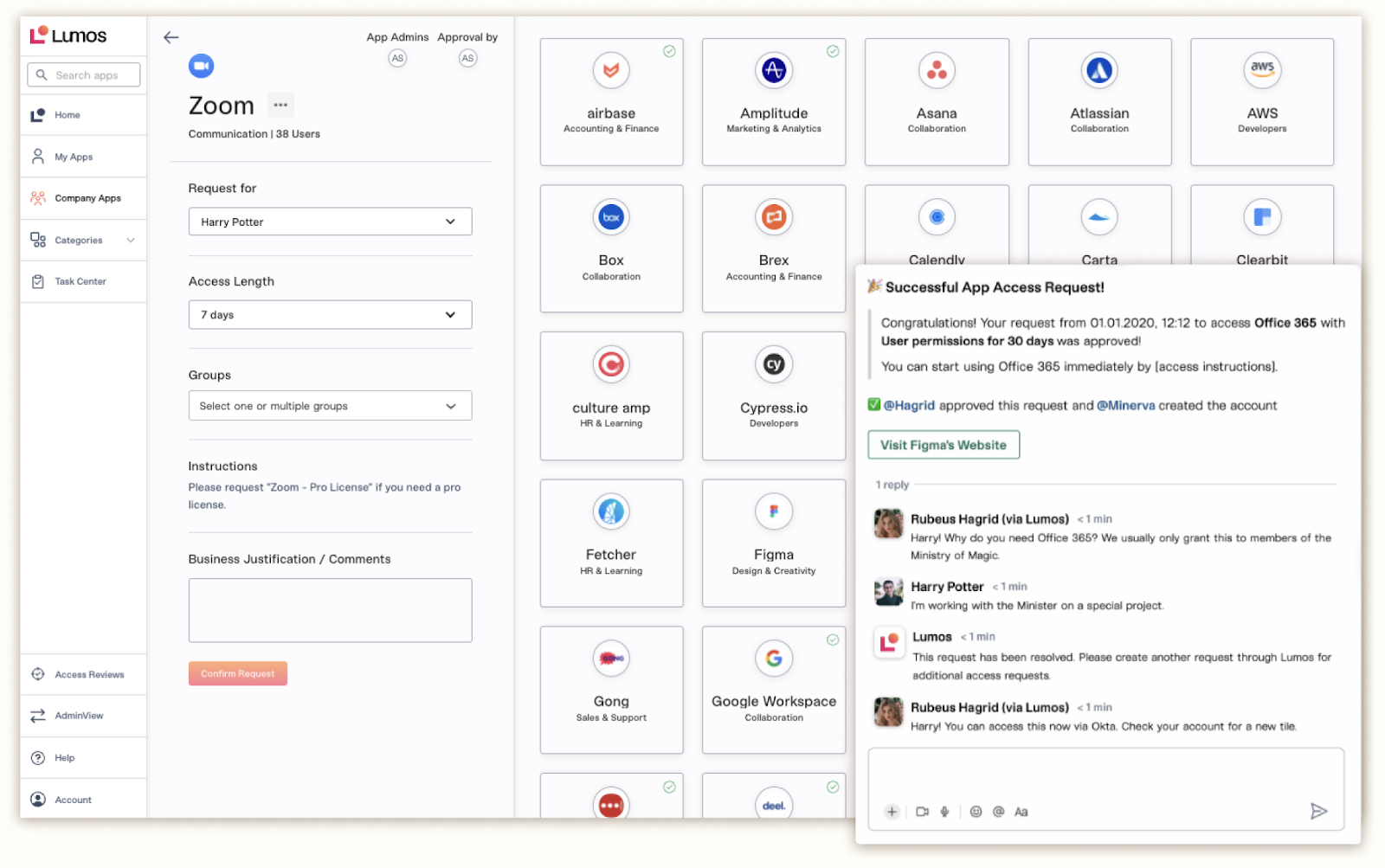Click the Zoom camera app icon
This screenshot has height=868, width=1385.
[x=202, y=66]
